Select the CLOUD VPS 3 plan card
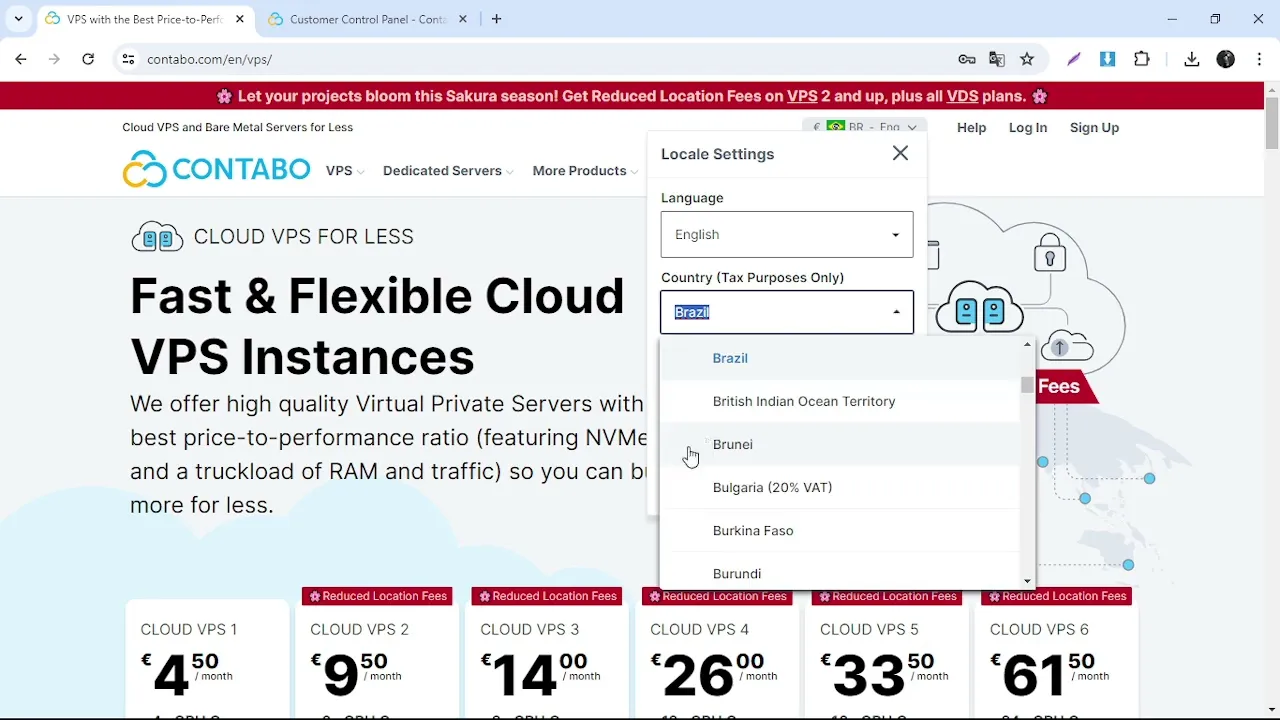The height and width of the screenshot is (720, 1280). [545, 660]
